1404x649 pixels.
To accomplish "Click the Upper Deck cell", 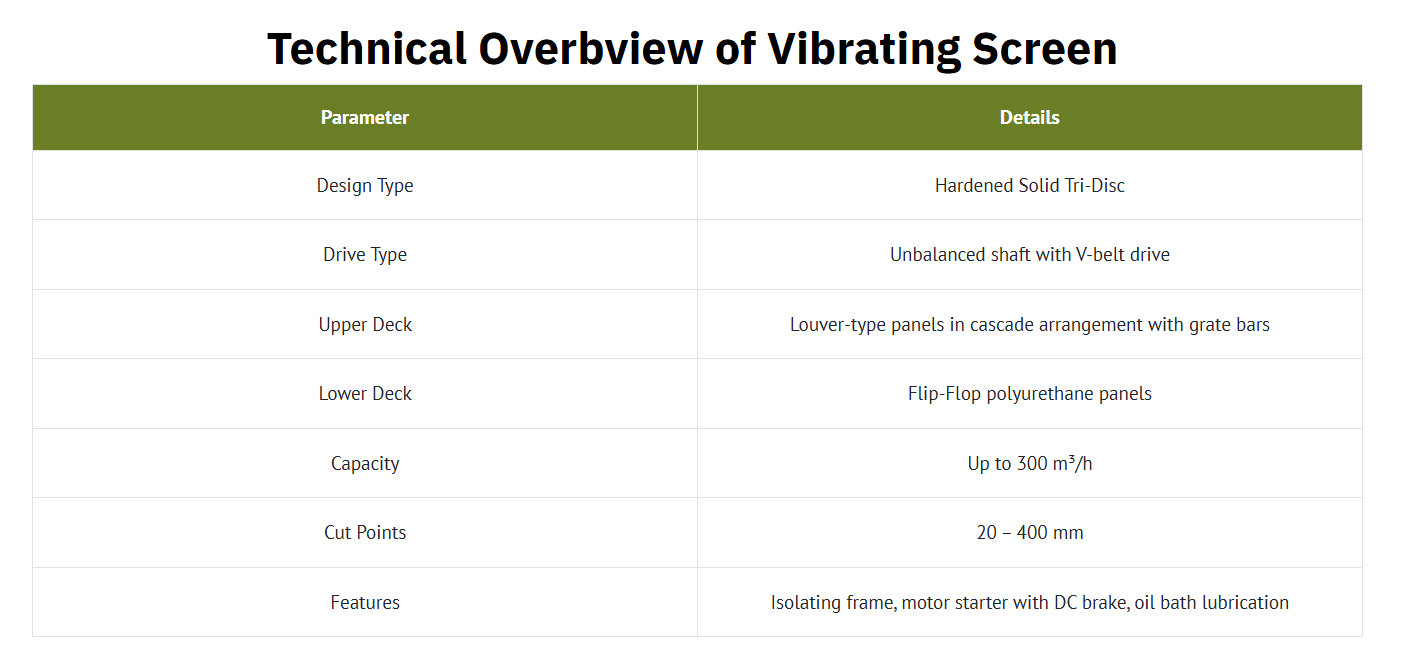I will click(x=365, y=324).
